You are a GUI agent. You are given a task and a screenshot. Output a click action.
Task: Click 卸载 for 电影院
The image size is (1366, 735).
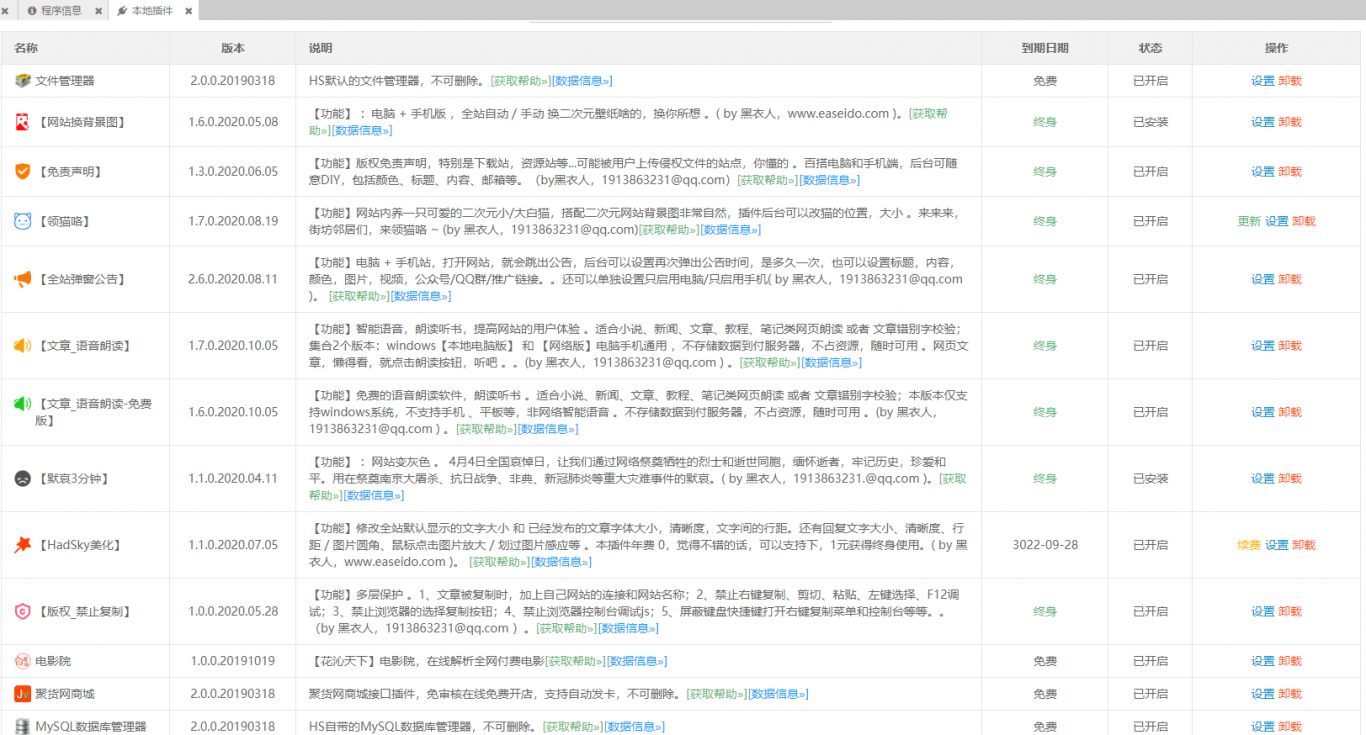(x=1290, y=661)
